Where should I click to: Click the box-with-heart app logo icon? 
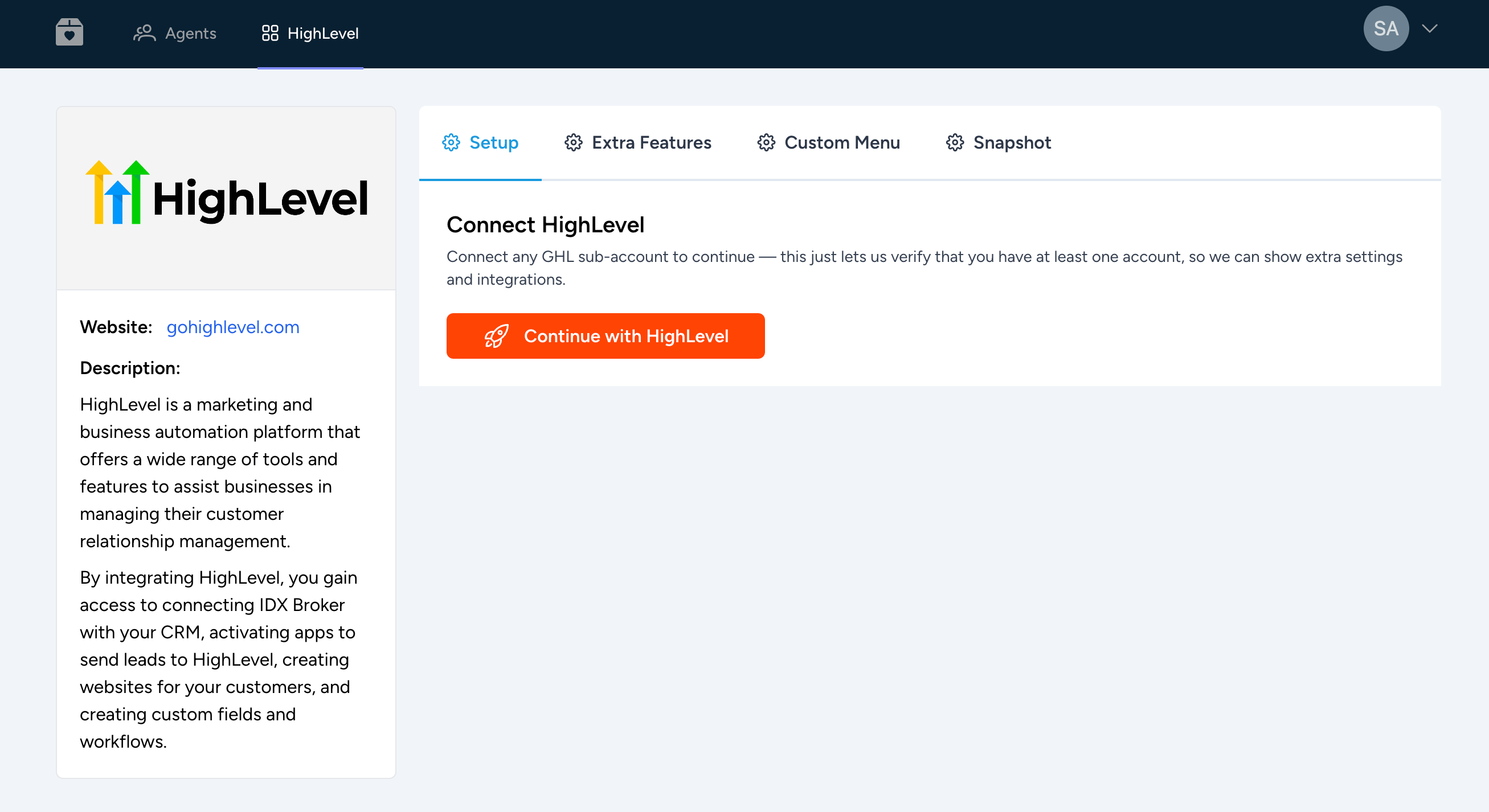(x=69, y=32)
